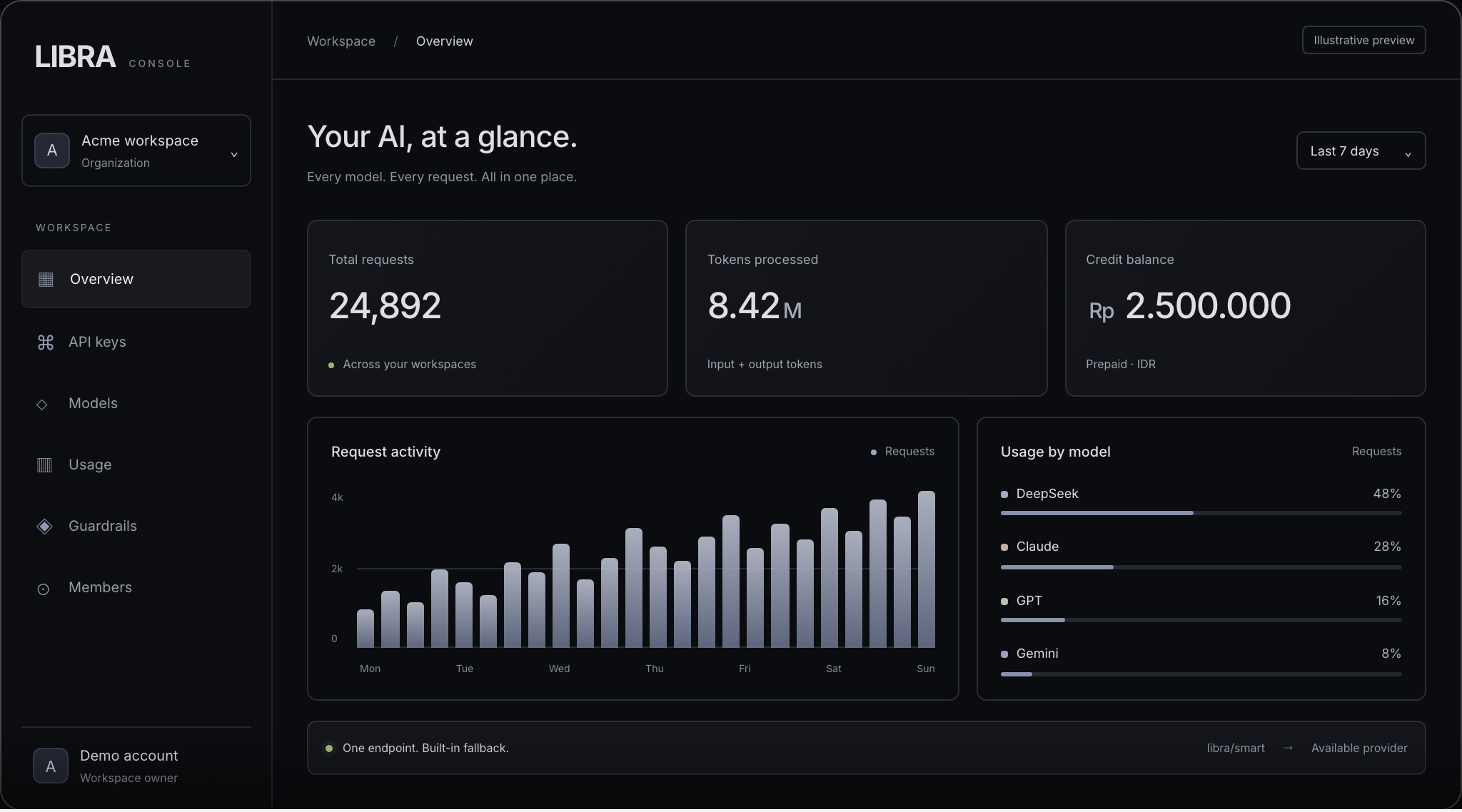Open the Tokens processed card

866,308
